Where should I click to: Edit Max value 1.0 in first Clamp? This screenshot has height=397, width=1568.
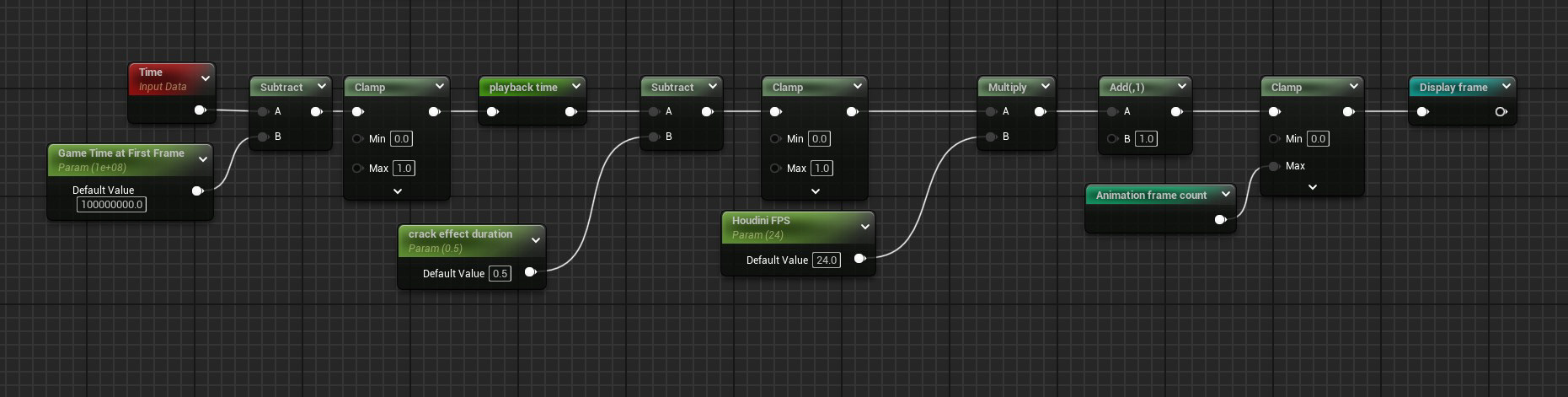tap(404, 169)
